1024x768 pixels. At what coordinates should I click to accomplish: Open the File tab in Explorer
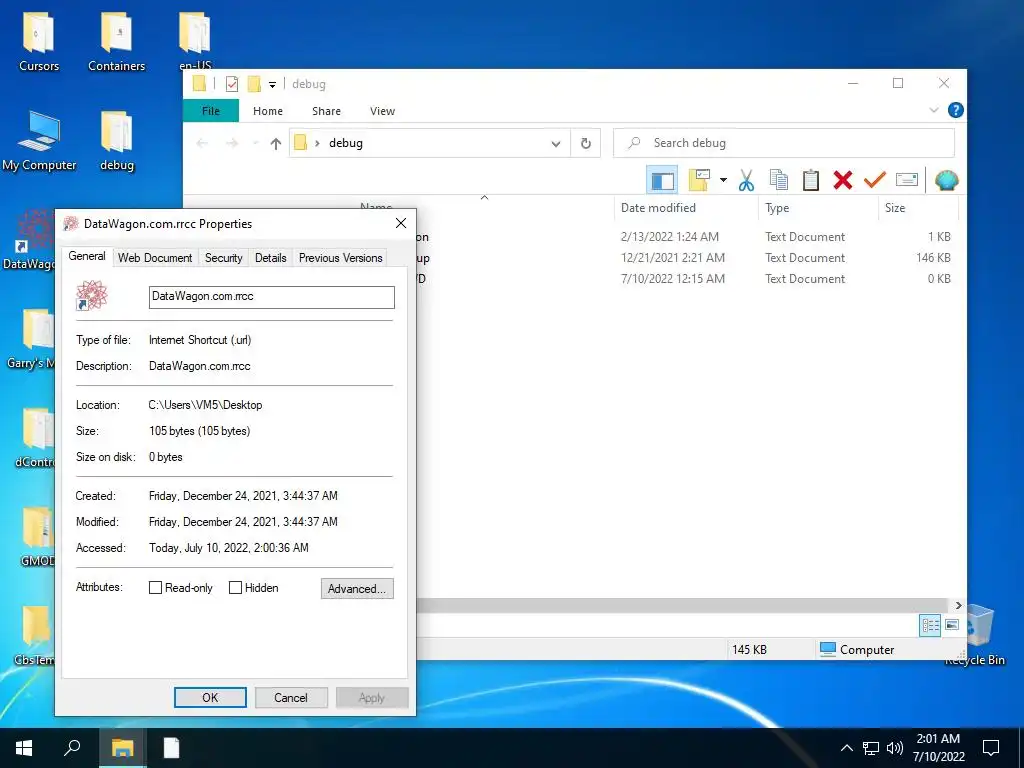(x=211, y=111)
